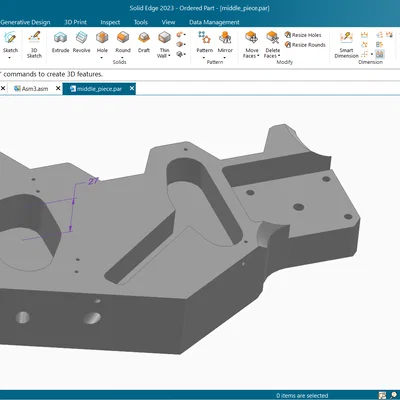400x400 pixels.
Task: Open the Round dropdown arrow
Action: [123, 57]
